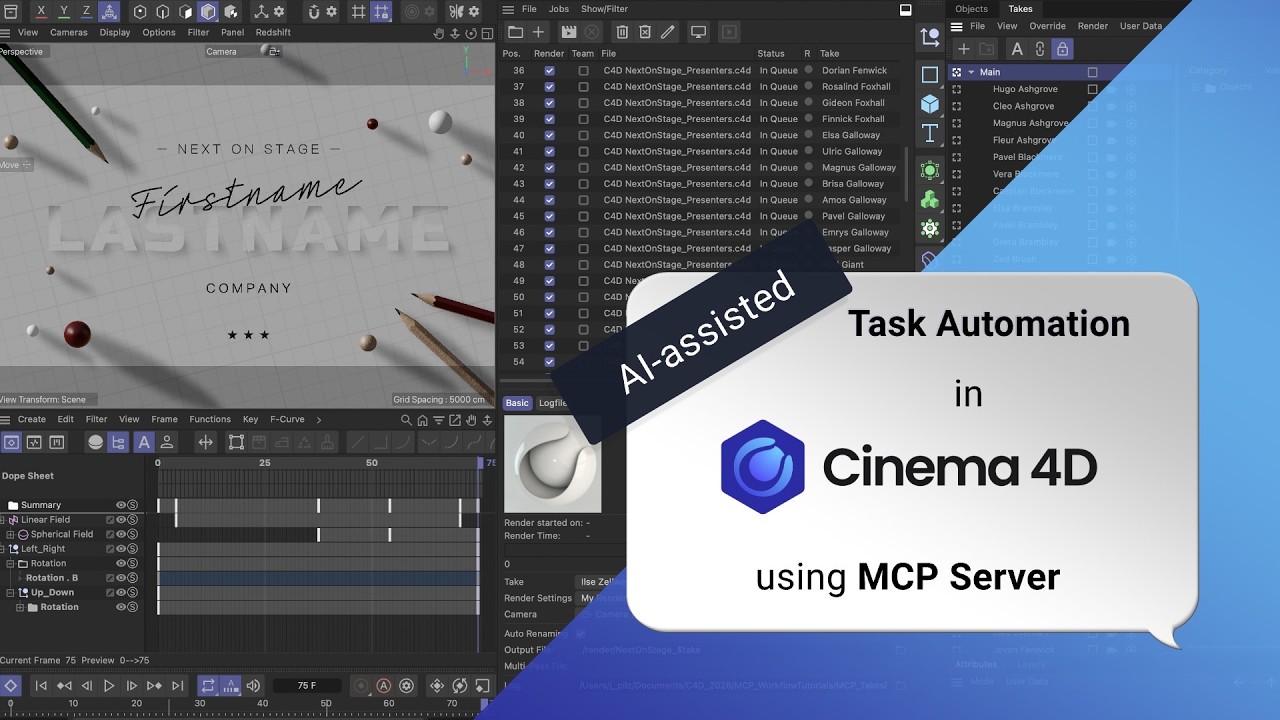Expand the Rotation folder under Up_Down
Screen dimensions: 1280x720
point(19,607)
